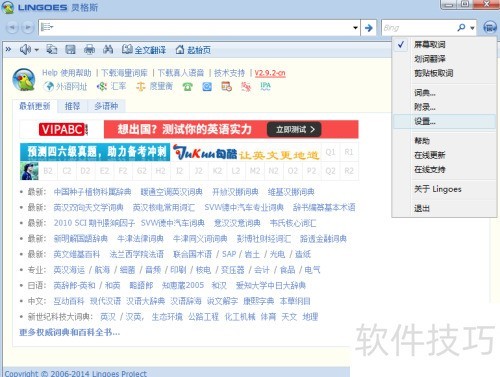Image resolution: width=500 pixels, height=377 pixels.
Task: Open 下载真人语音 link
Action: [181, 73]
